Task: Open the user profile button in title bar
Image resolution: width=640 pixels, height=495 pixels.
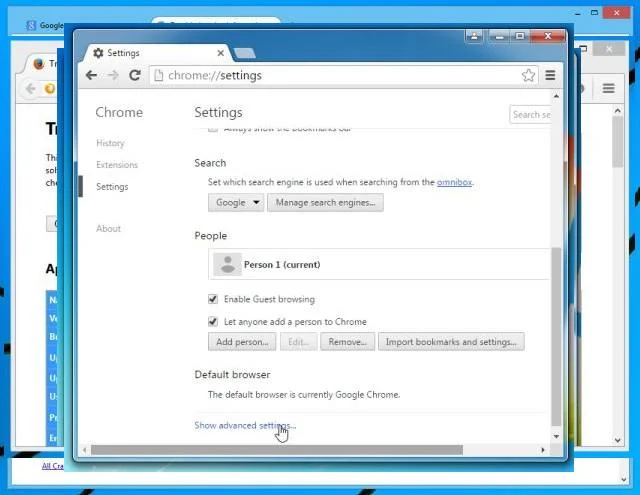Action: point(474,36)
